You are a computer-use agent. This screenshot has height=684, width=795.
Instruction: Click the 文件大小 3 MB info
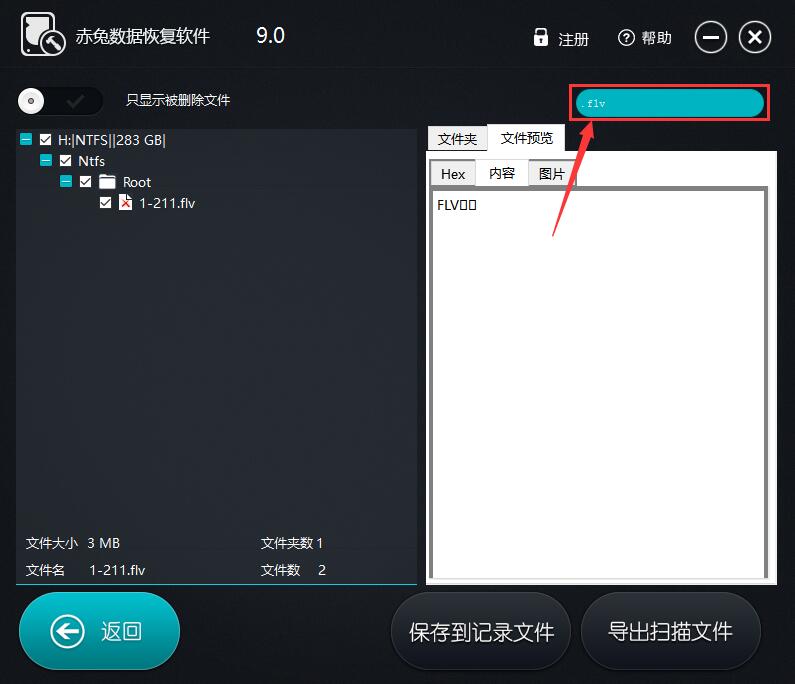click(x=73, y=543)
